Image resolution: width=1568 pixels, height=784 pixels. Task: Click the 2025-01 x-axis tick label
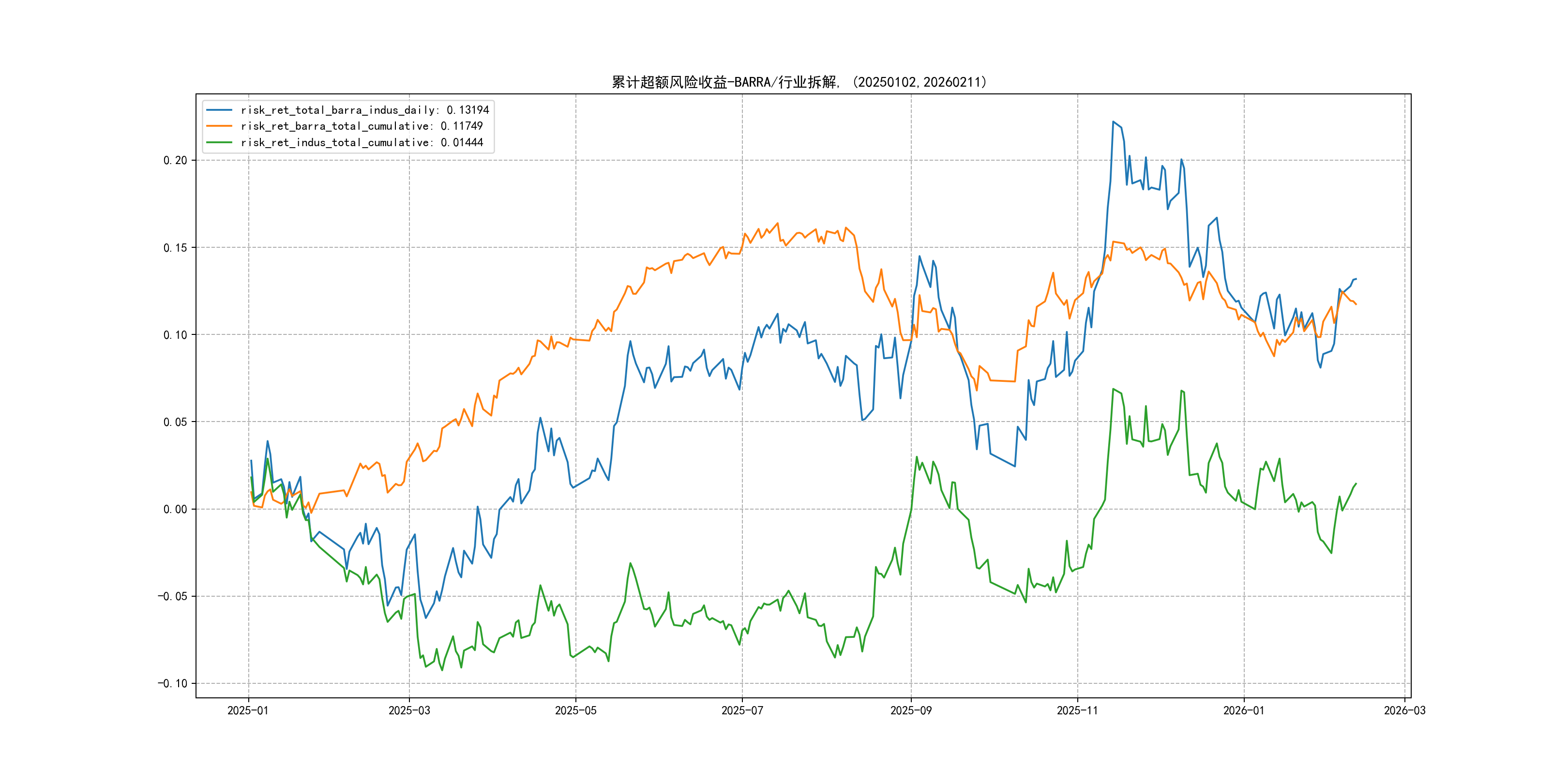[x=248, y=711]
